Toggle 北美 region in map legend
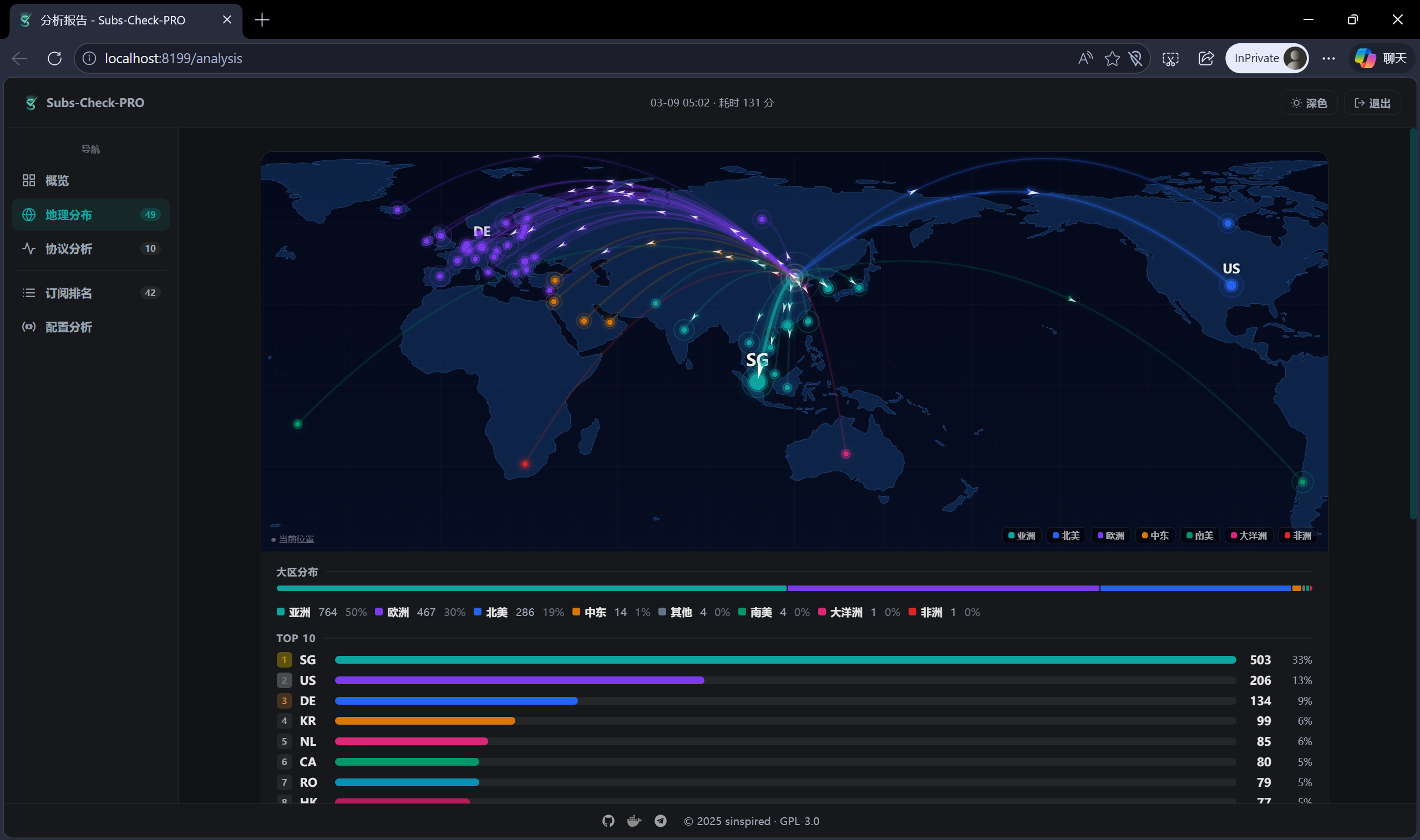This screenshot has width=1420, height=840. [x=1066, y=536]
